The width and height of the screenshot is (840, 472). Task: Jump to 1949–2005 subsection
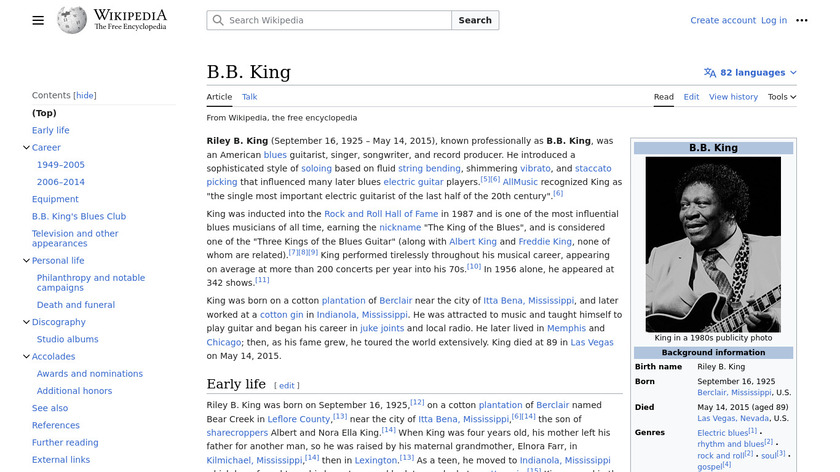[61, 164]
